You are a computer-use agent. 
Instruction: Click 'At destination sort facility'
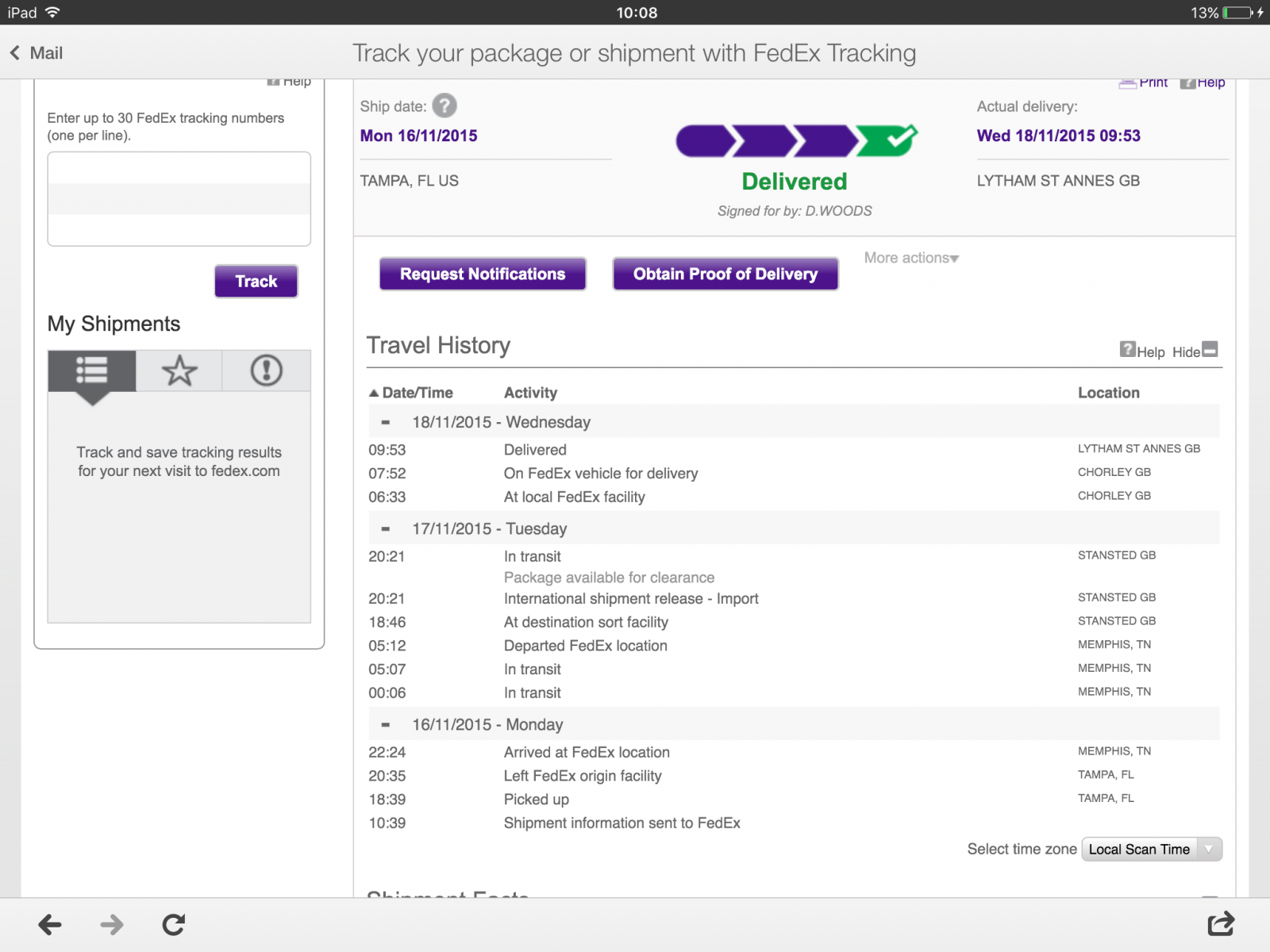tap(586, 623)
